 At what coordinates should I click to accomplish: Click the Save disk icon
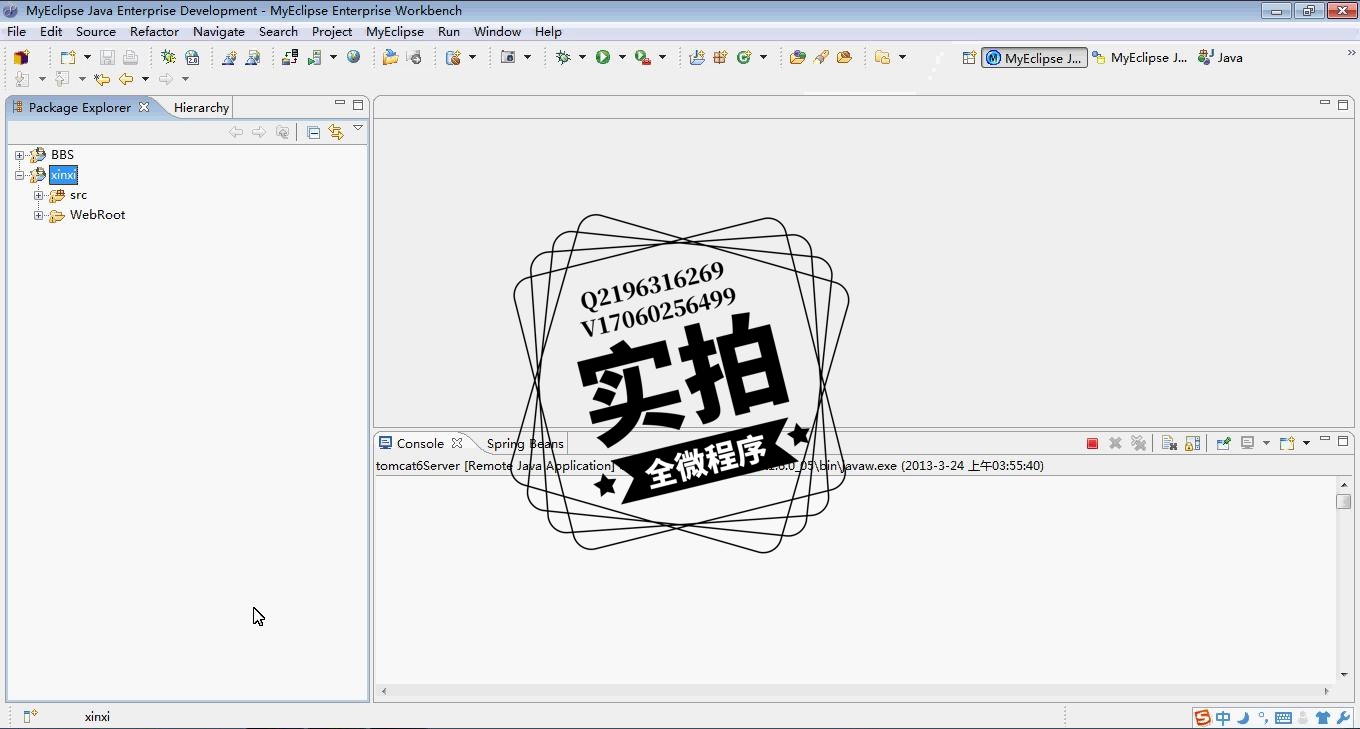click(107, 58)
